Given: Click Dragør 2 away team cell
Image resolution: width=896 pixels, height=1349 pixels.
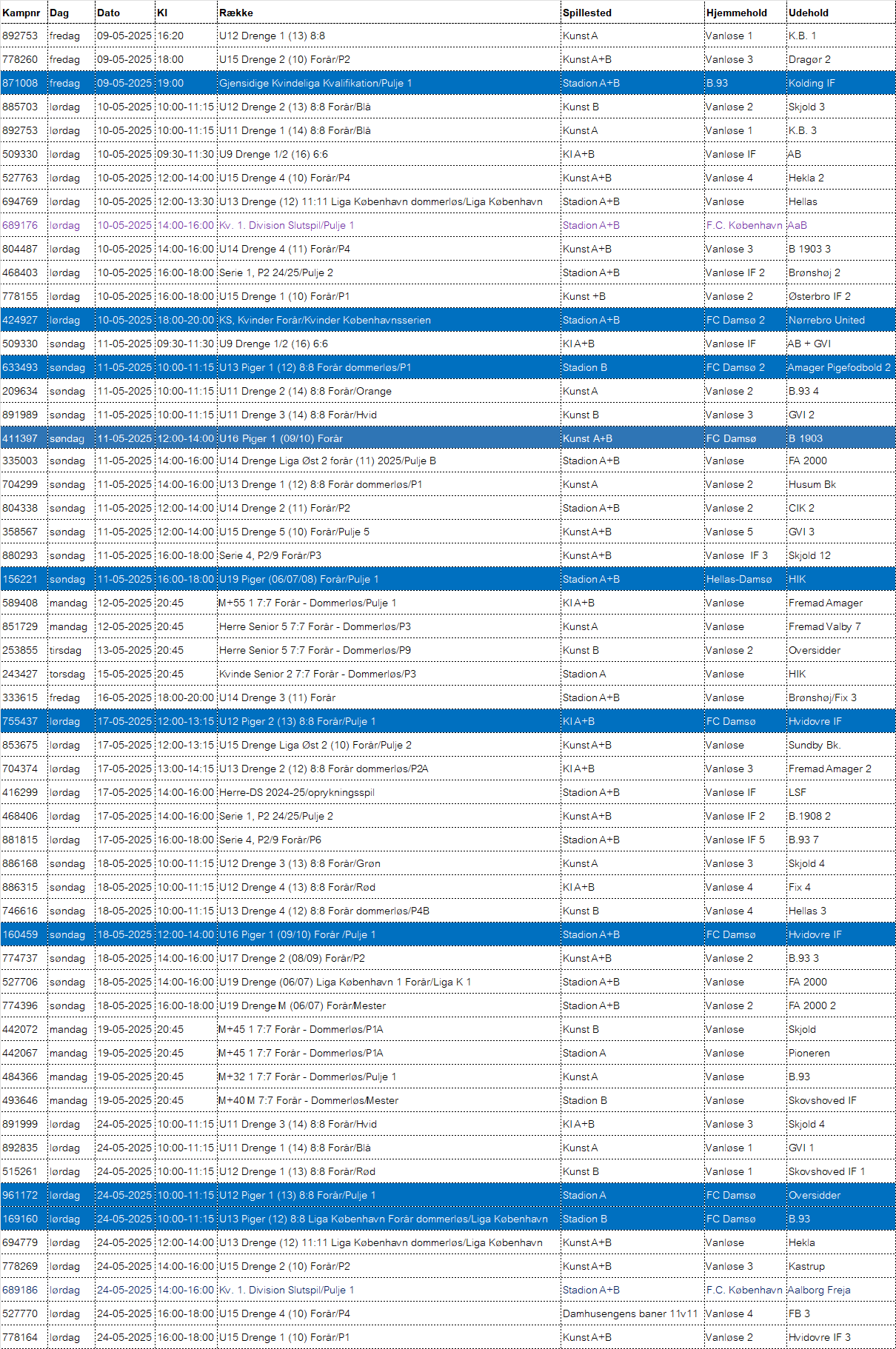Looking at the screenshot, I should pos(809,59).
